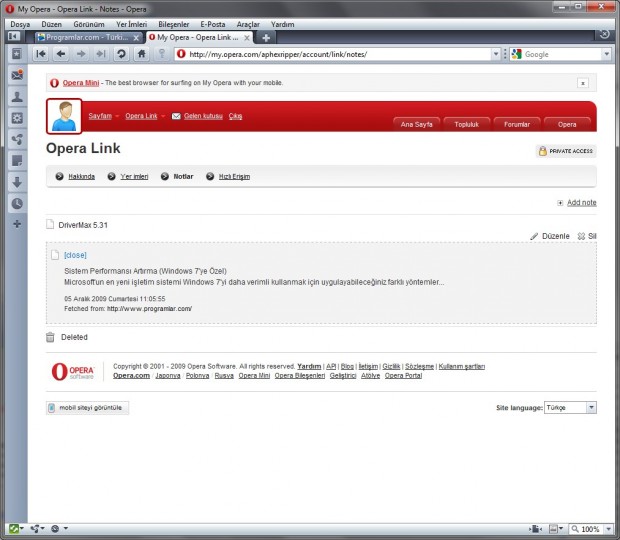Image resolution: width=620 pixels, height=540 pixels.
Task: Open the fit-to-width status bar icon
Action: click(535, 529)
